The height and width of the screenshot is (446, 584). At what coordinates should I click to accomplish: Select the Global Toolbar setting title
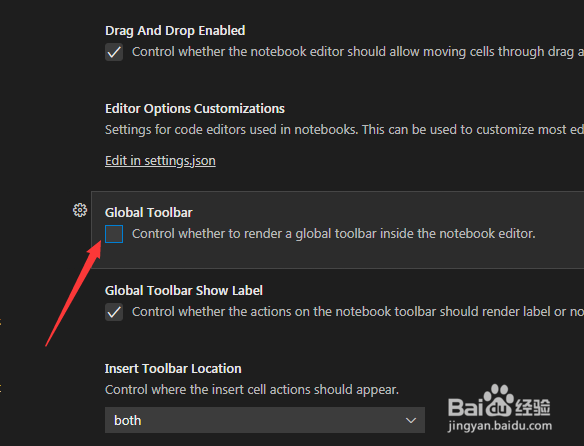pos(149,212)
